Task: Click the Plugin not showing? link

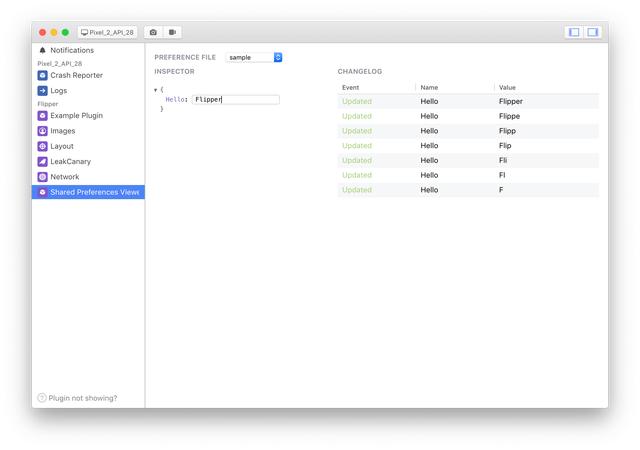Action: click(x=83, y=398)
